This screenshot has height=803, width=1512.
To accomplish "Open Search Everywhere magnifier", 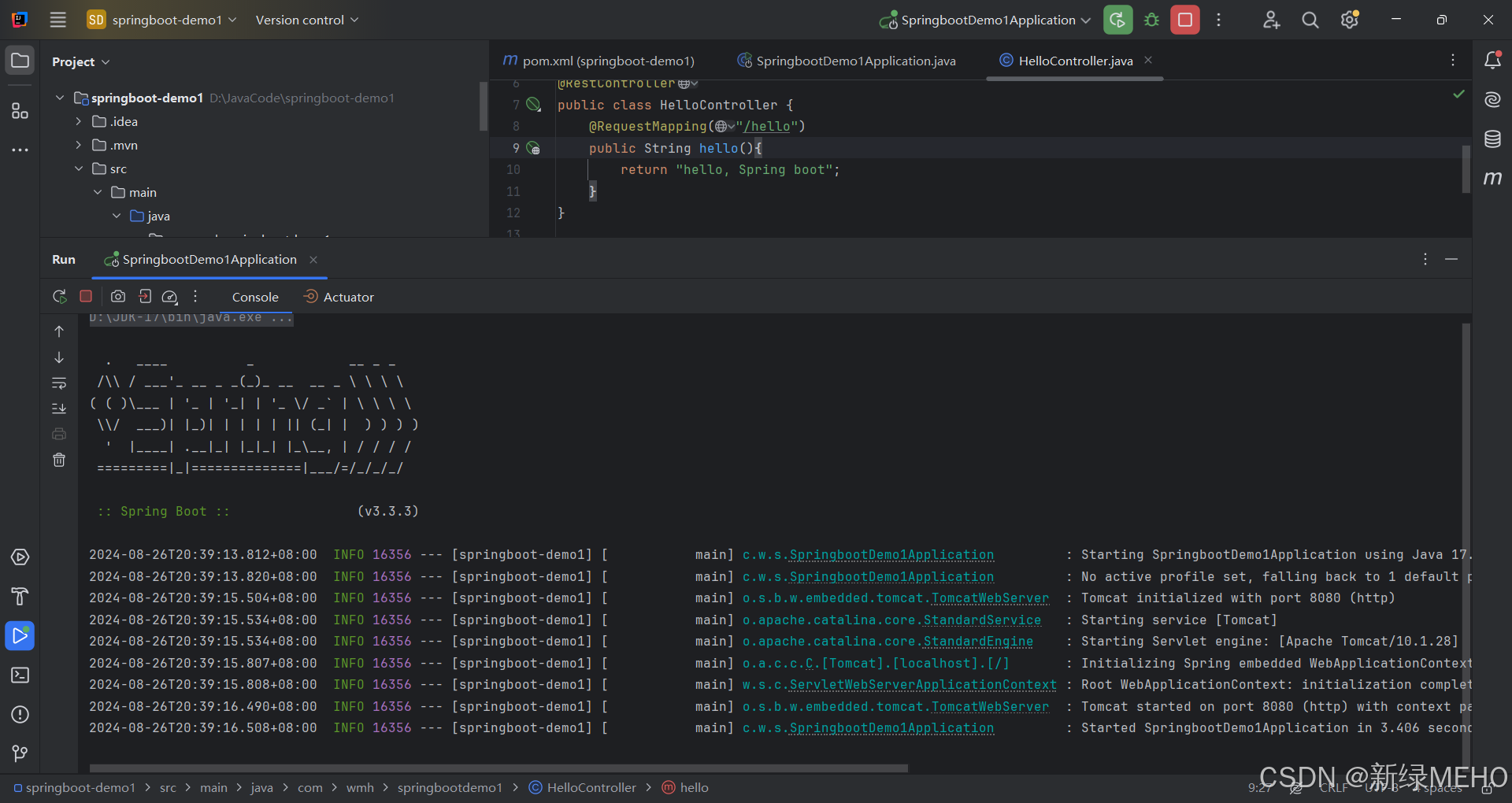I will tap(1310, 20).
